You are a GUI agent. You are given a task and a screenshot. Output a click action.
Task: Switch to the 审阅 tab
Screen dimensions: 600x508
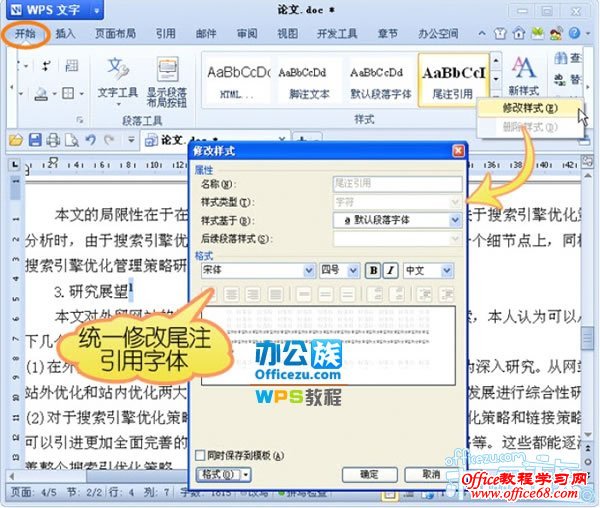pyautogui.click(x=247, y=34)
